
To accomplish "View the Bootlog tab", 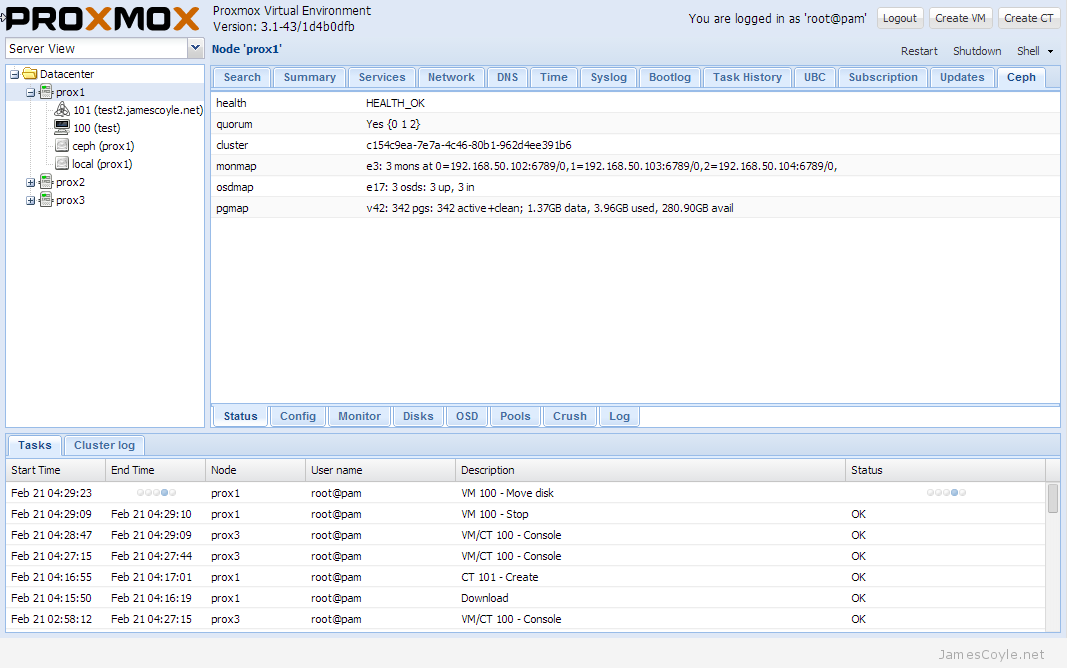I will 670,78.
